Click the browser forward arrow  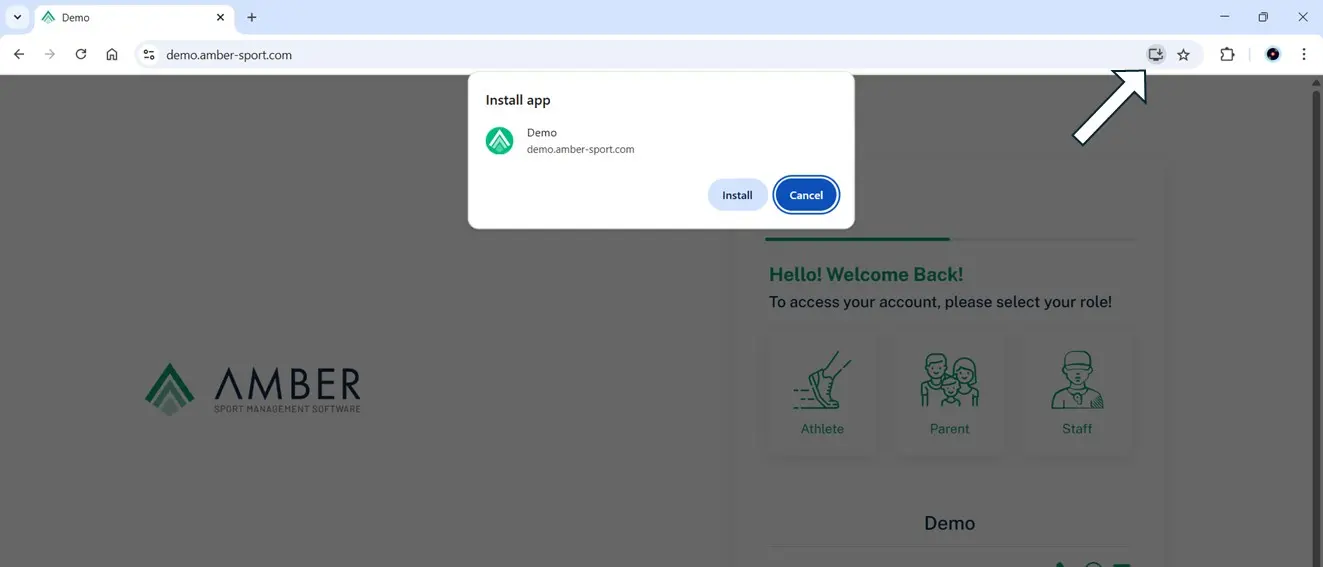tap(50, 55)
